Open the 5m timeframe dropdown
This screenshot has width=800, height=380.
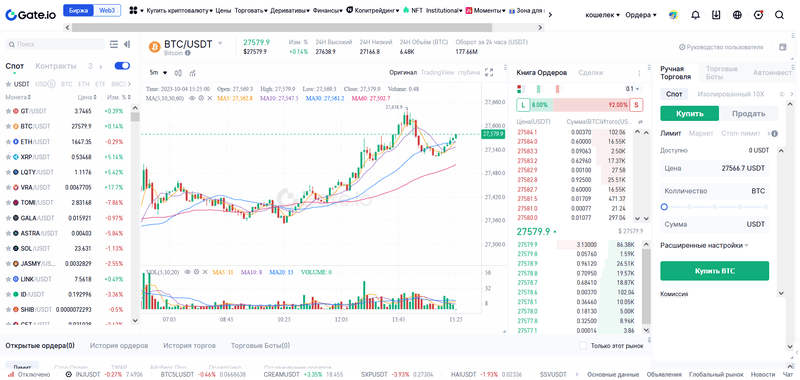pyautogui.click(x=158, y=72)
